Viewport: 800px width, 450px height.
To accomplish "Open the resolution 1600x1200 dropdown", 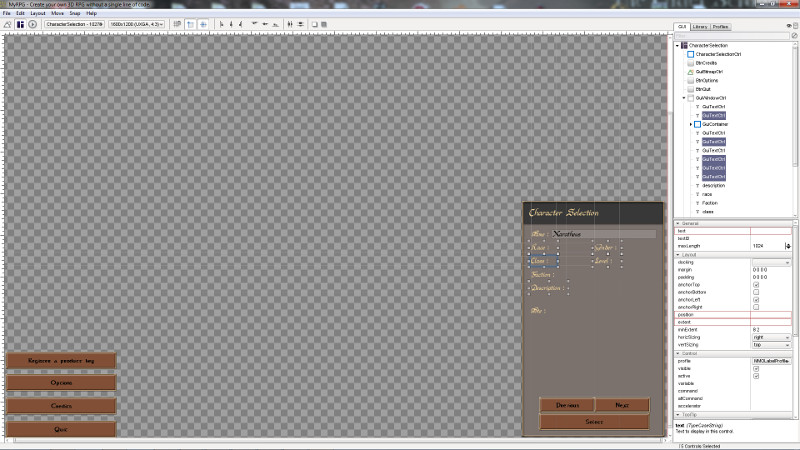I will coord(137,24).
